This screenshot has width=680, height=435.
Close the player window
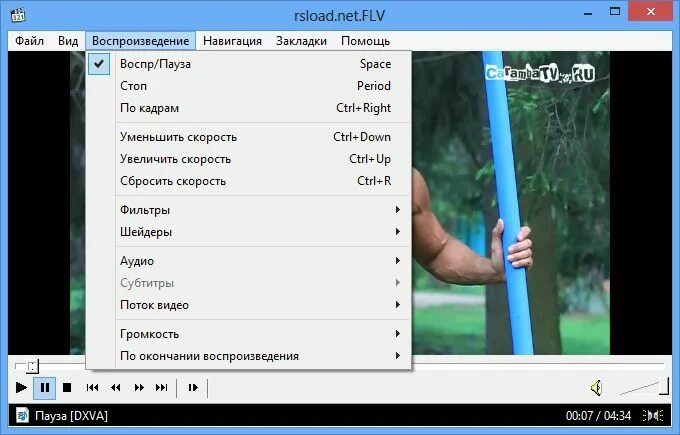[x=651, y=12]
